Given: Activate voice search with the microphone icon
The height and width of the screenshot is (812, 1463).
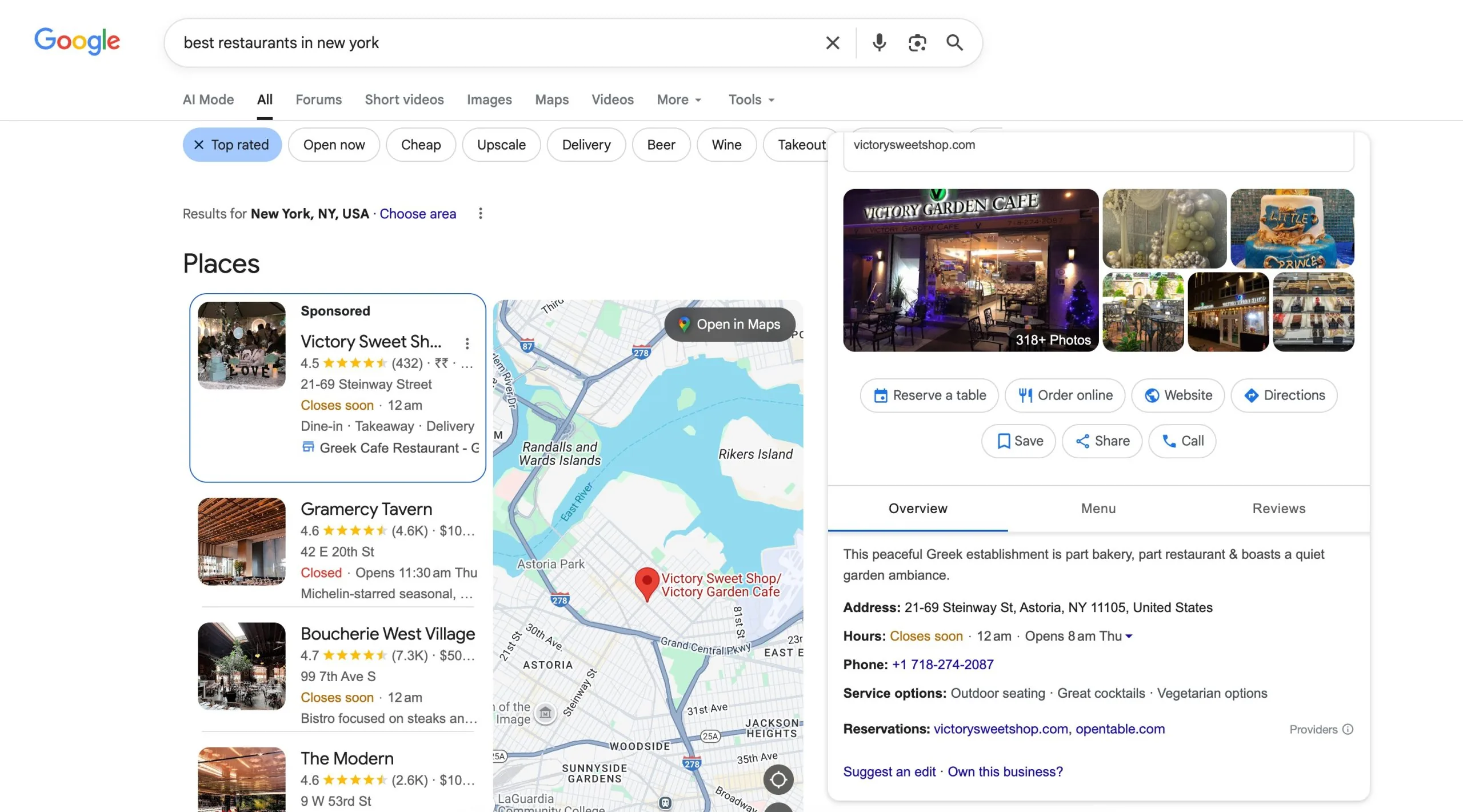Looking at the screenshot, I should [879, 42].
